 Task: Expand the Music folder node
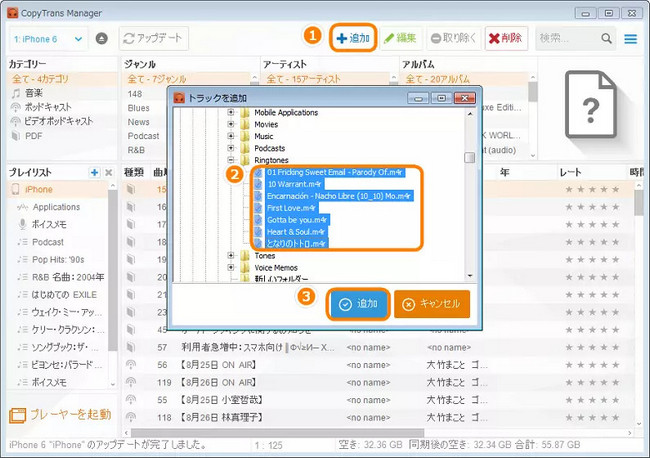click(x=231, y=136)
